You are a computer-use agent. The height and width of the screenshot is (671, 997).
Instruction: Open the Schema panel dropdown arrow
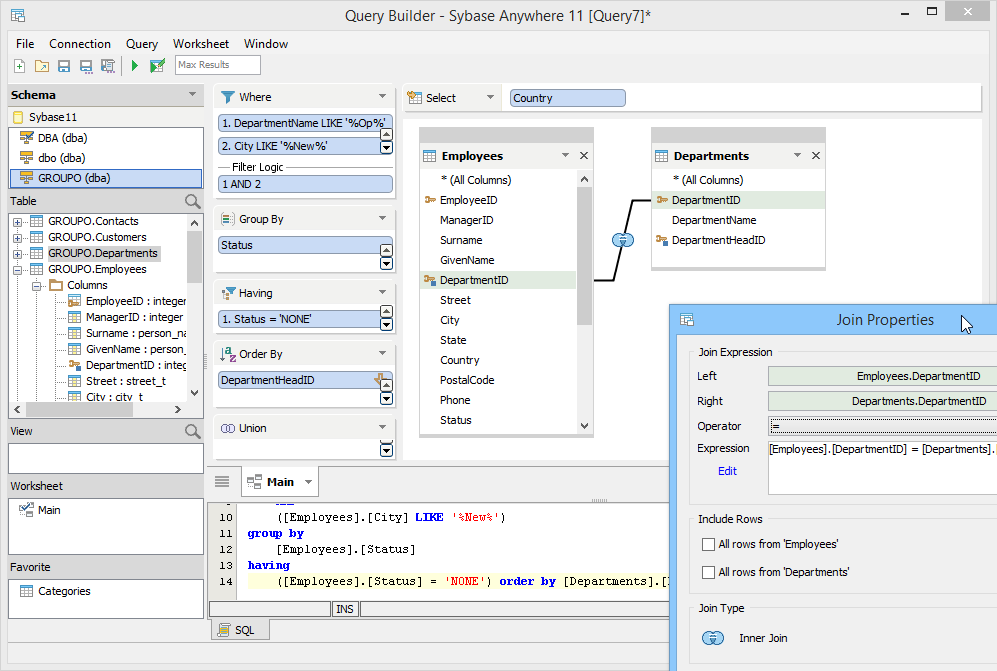coord(192,94)
